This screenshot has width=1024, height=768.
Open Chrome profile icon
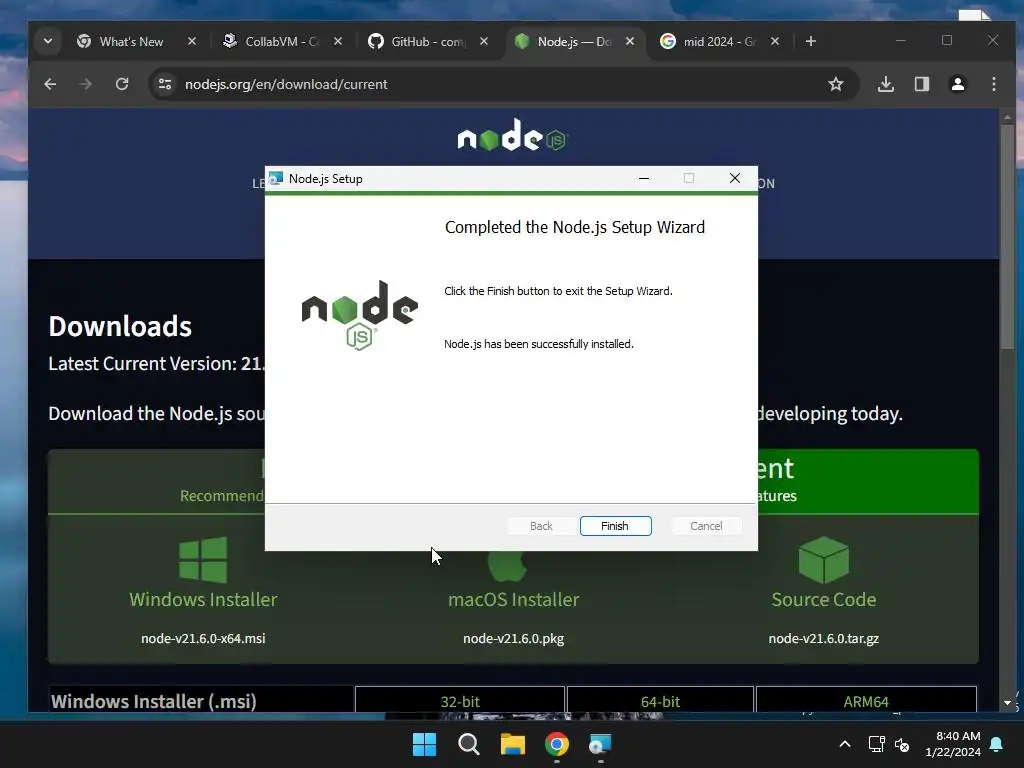click(x=957, y=84)
